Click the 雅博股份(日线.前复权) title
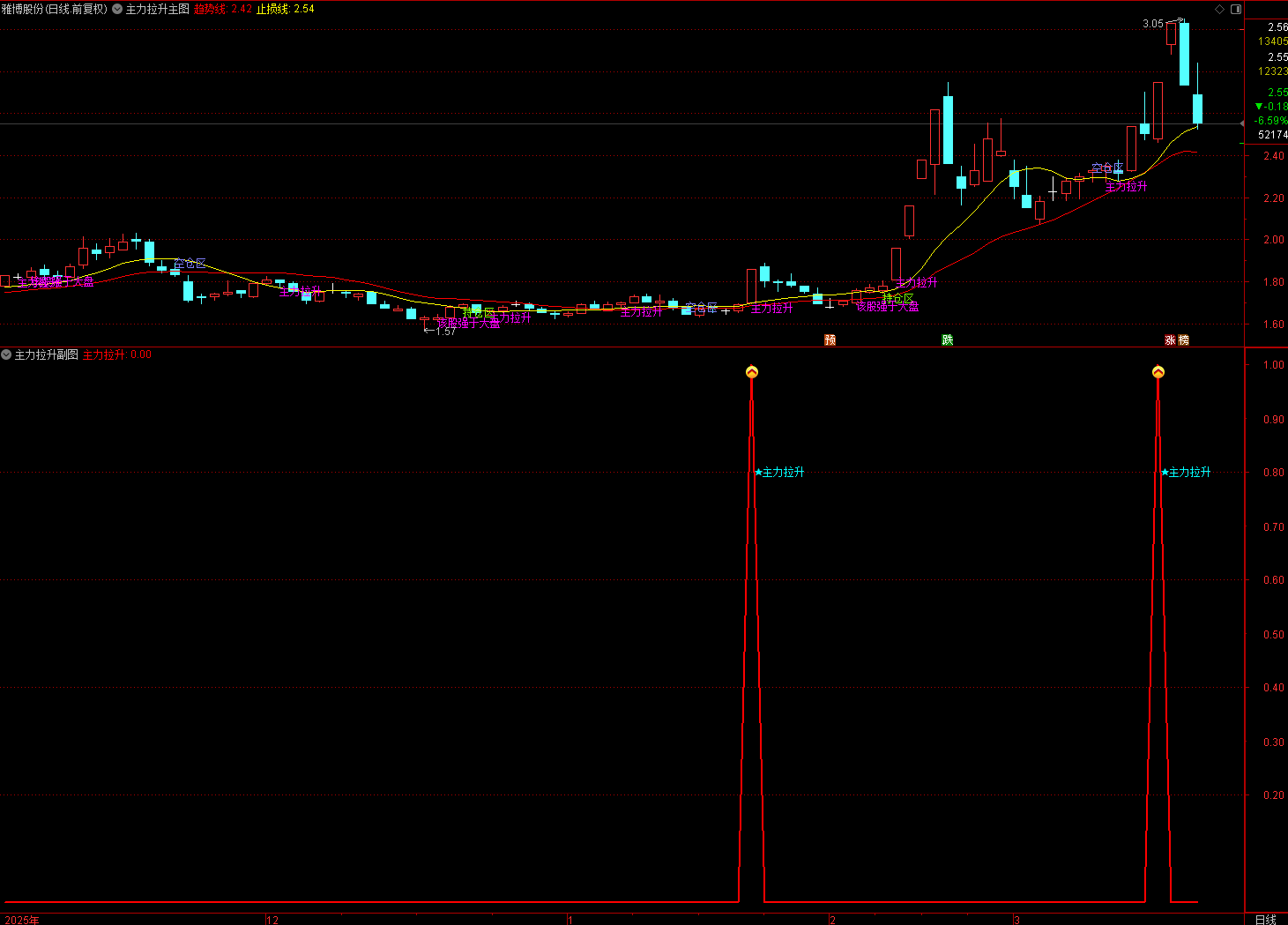Screen dimensions: 1288x925 54,9
